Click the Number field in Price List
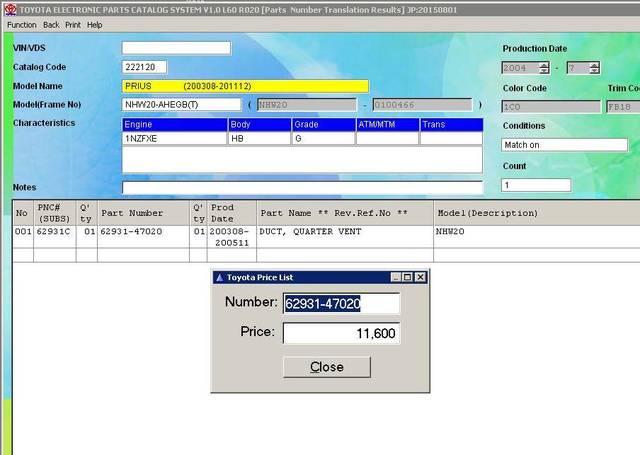Image resolution: width=640 pixels, height=455 pixels. (x=341, y=303)
